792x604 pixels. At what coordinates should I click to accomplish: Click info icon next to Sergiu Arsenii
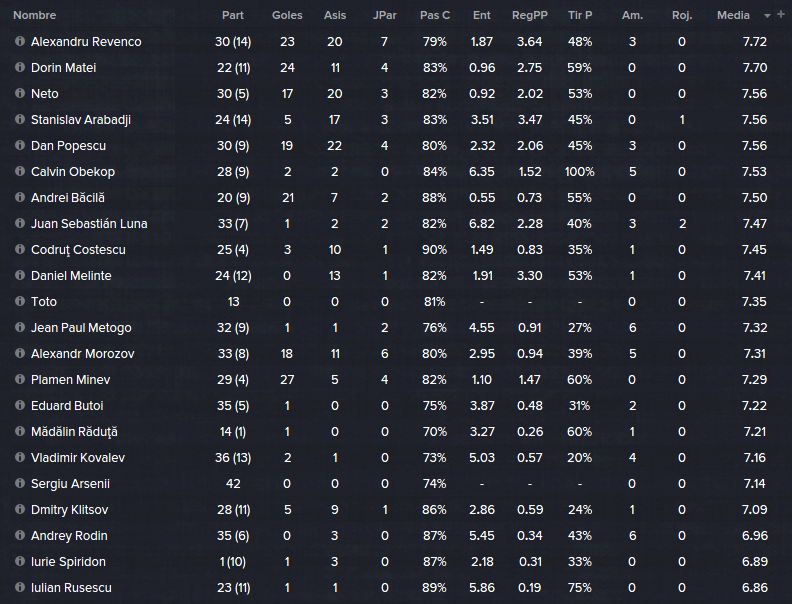coord(20,483)
